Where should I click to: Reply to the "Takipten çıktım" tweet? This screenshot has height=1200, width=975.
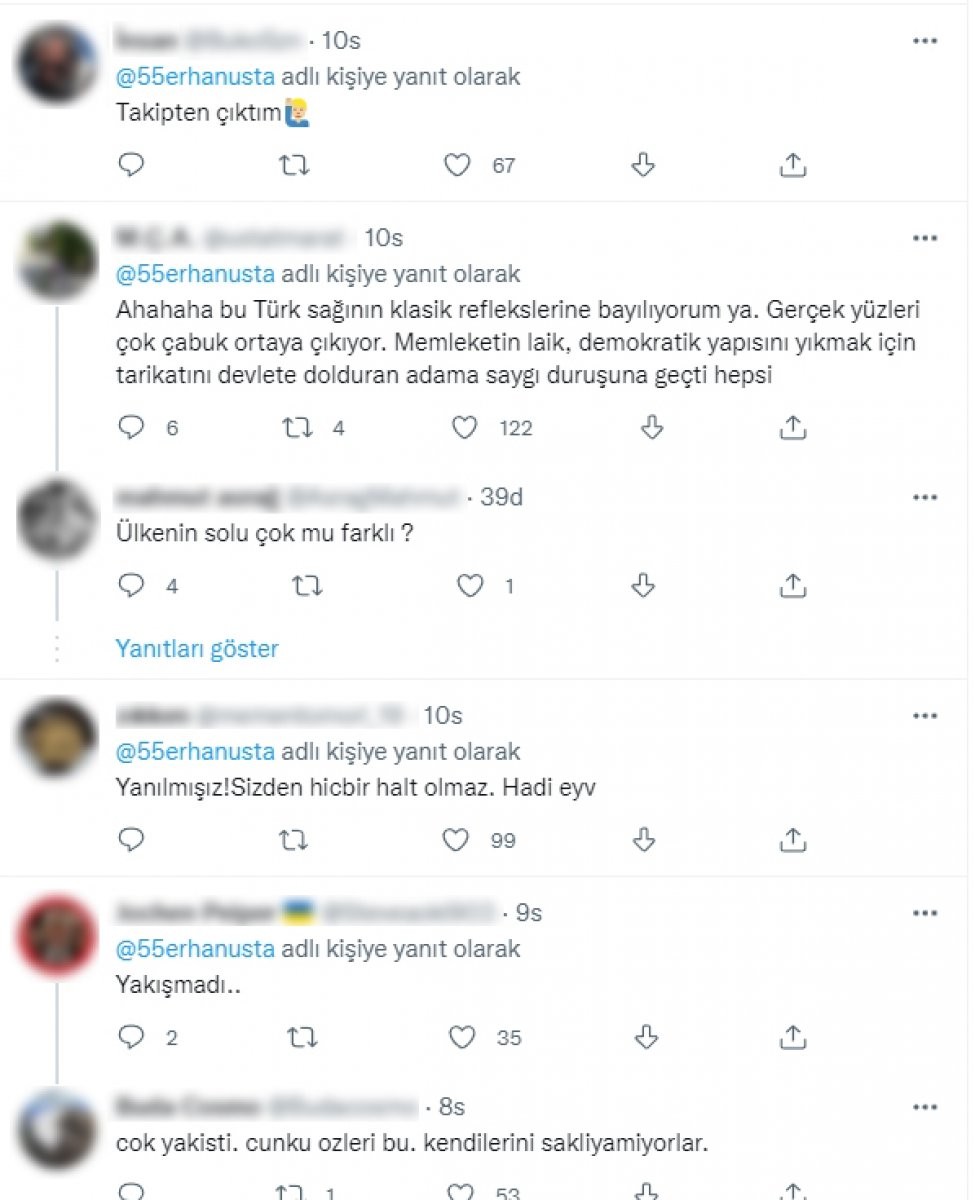(132, 165)
